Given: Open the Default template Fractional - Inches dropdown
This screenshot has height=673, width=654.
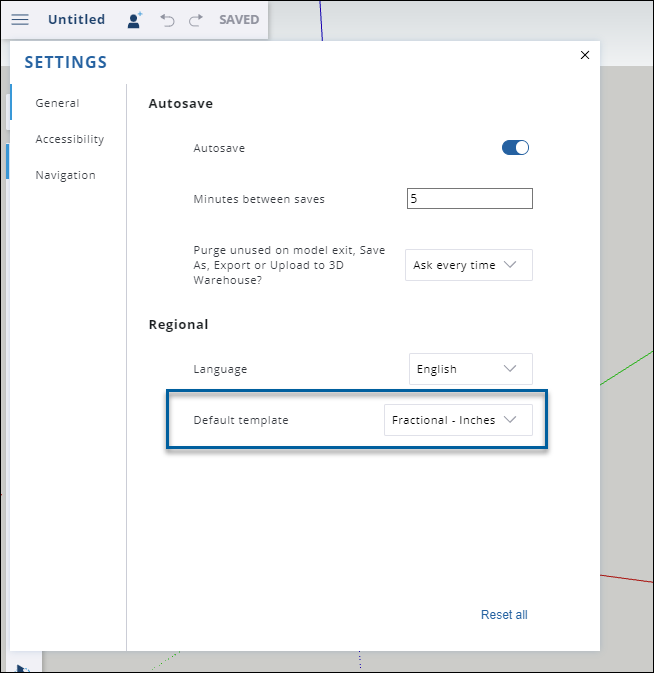Looking at the screenshot, I should (458, 420).
